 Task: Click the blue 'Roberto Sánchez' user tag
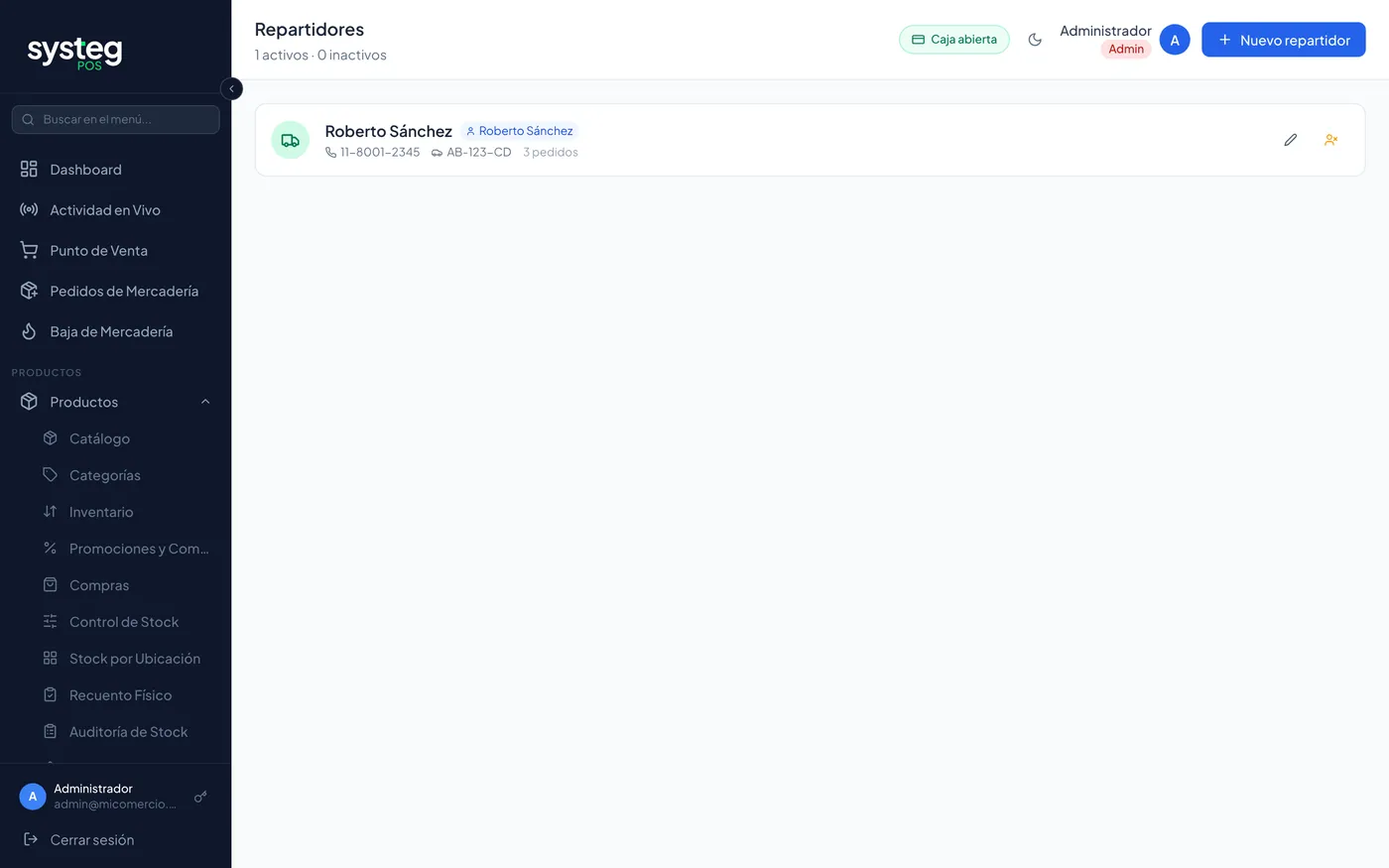[520, 131]
